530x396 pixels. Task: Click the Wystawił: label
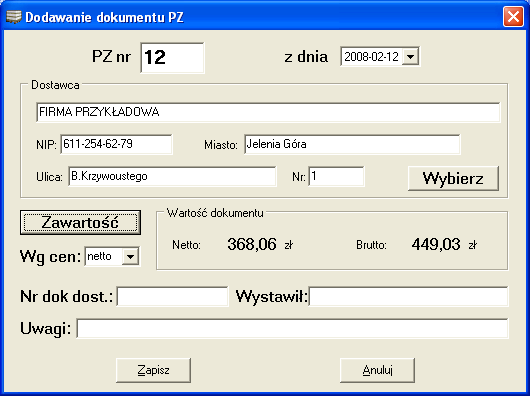(272, 297)
